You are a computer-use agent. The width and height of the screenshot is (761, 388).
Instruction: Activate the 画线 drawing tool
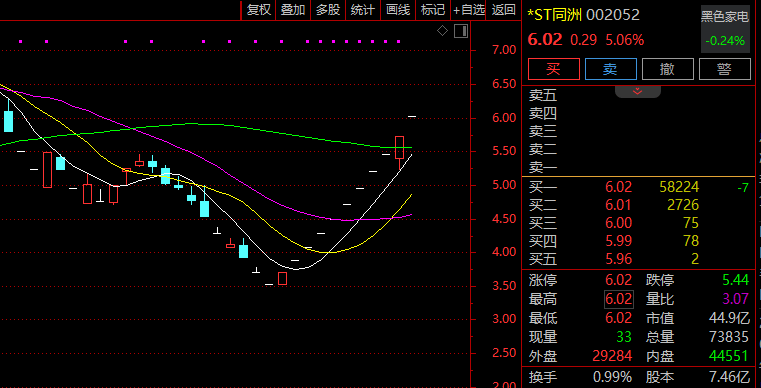tap(398, 10)
